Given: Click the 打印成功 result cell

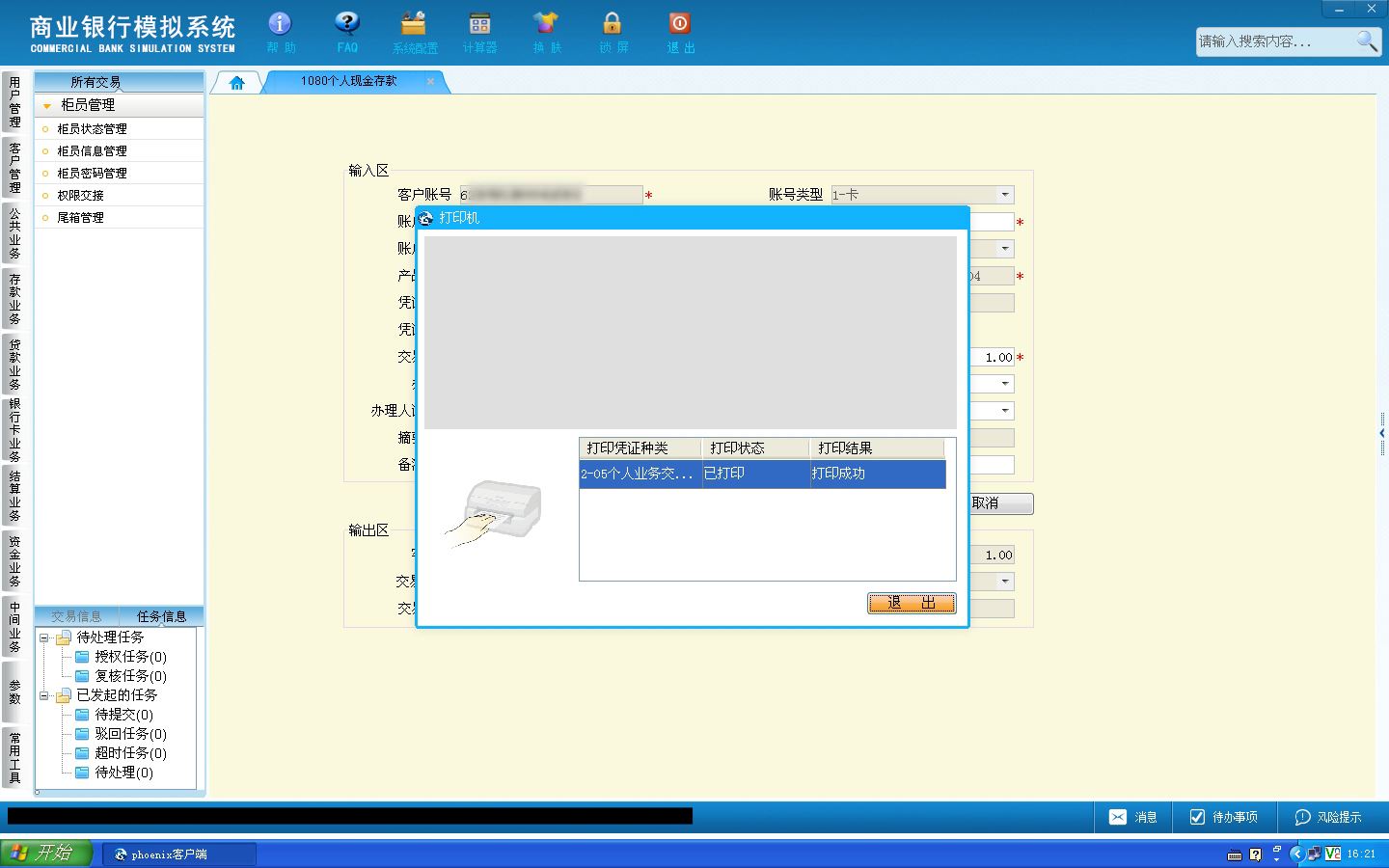Looking at the screenshot, I should (x=878, y=474).
